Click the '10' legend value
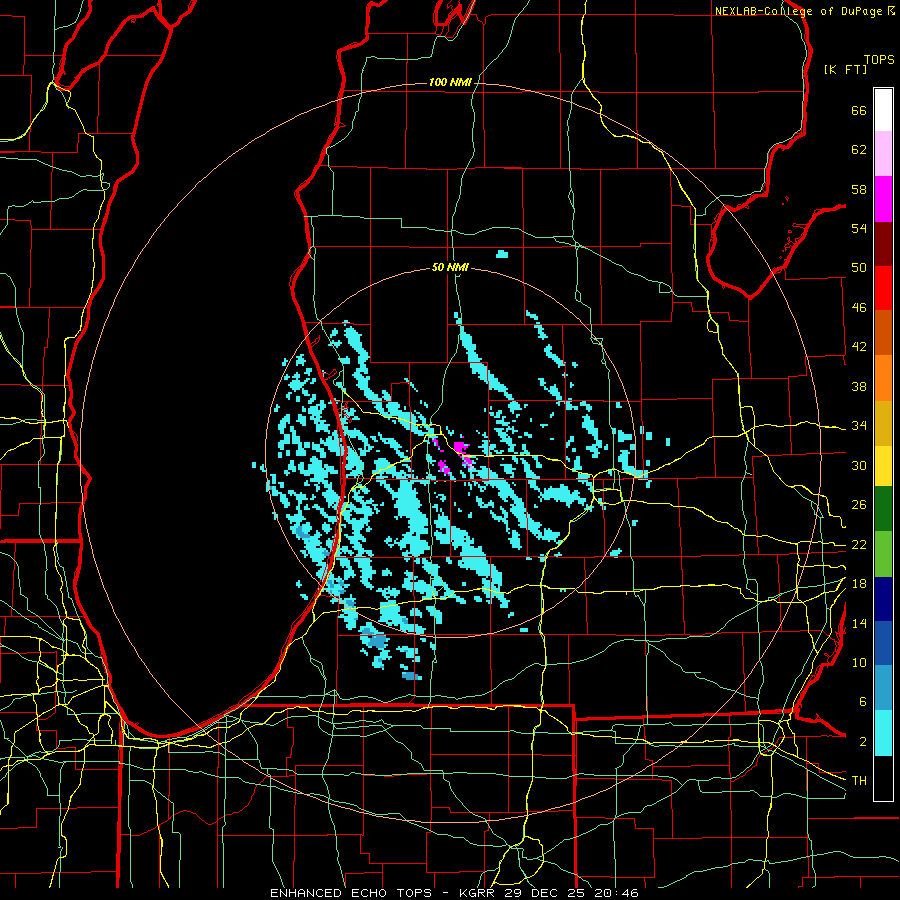This screenshot has width=900, height=900. [859, 663]
